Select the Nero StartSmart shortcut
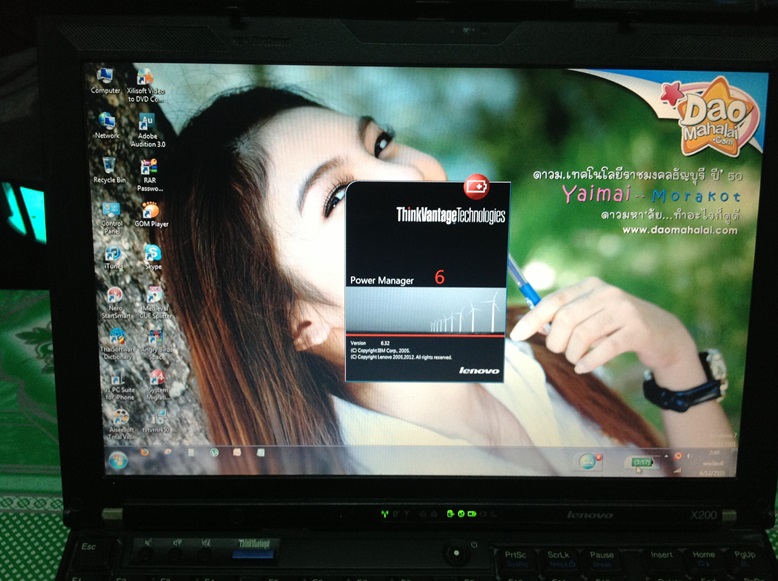The width and height of the screenshot is (778, 581). (116, 303)
